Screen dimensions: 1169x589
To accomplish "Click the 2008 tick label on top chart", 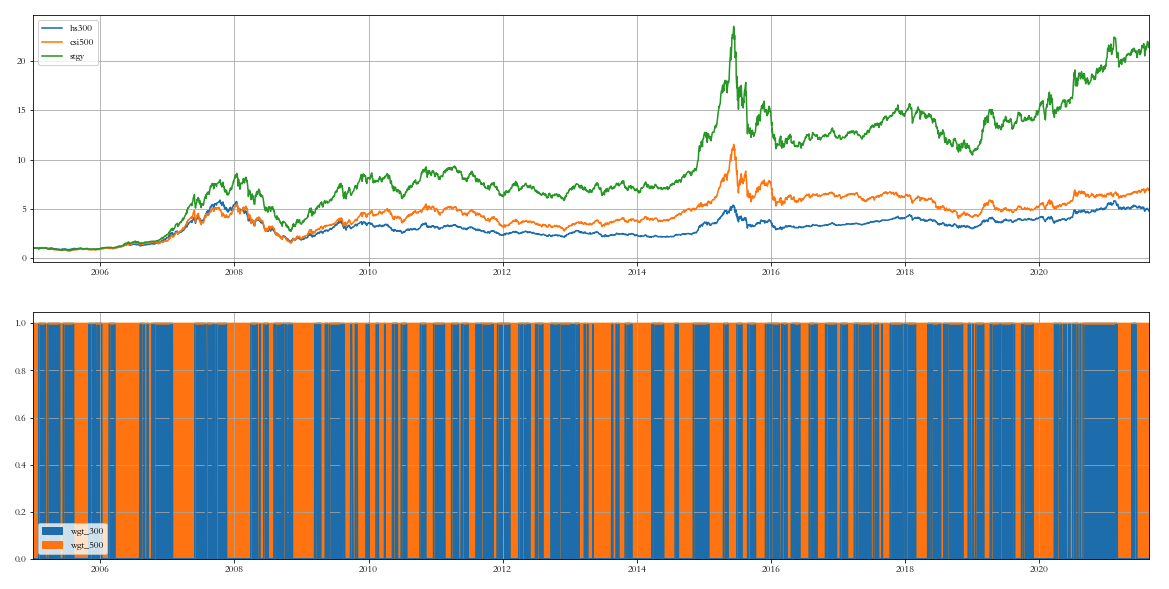I will tap(234, 271).
